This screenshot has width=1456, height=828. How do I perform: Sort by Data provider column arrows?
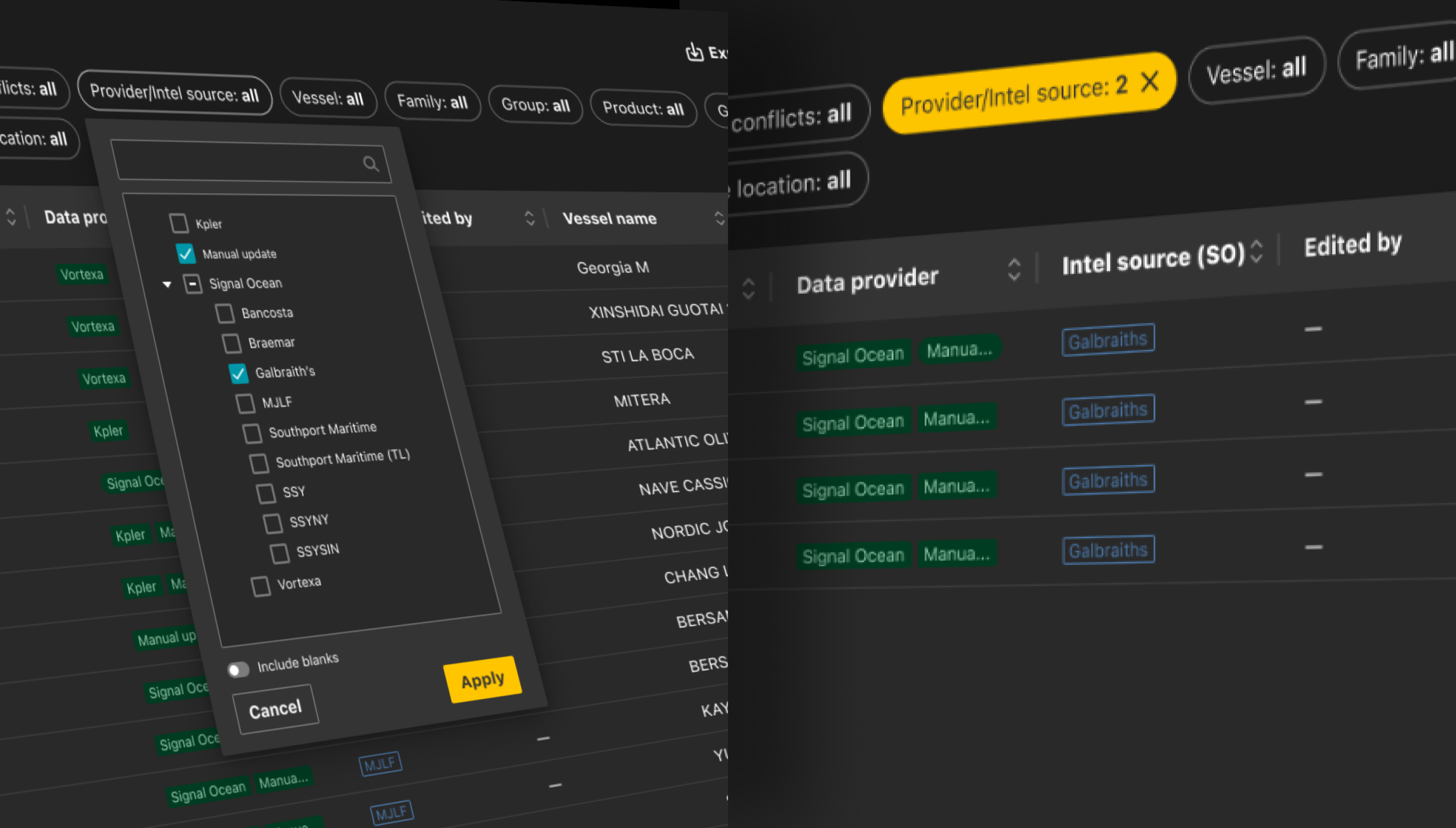(1014, 269)
